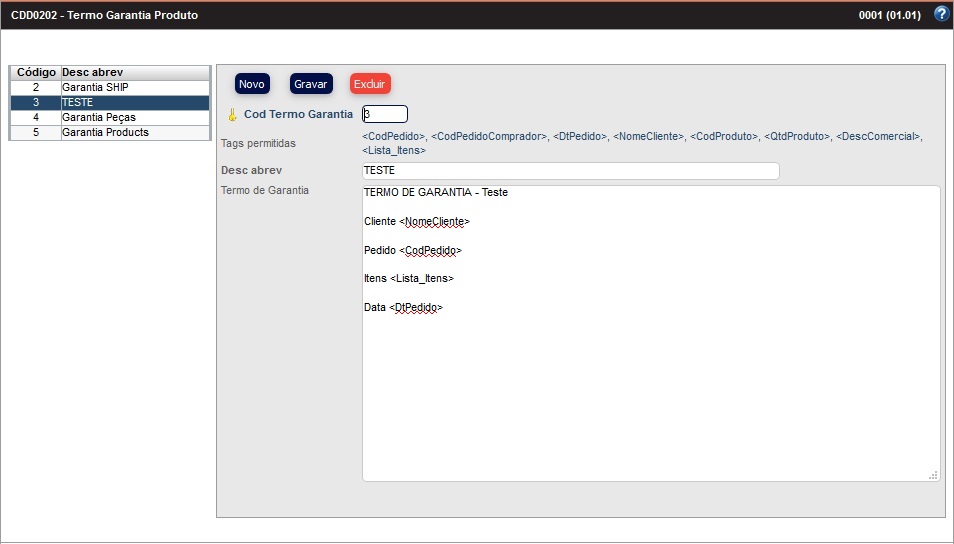Save the record with Gravar
Image resolution: width=954 pixels, height=544 pixels.
[x=311, y=84]
